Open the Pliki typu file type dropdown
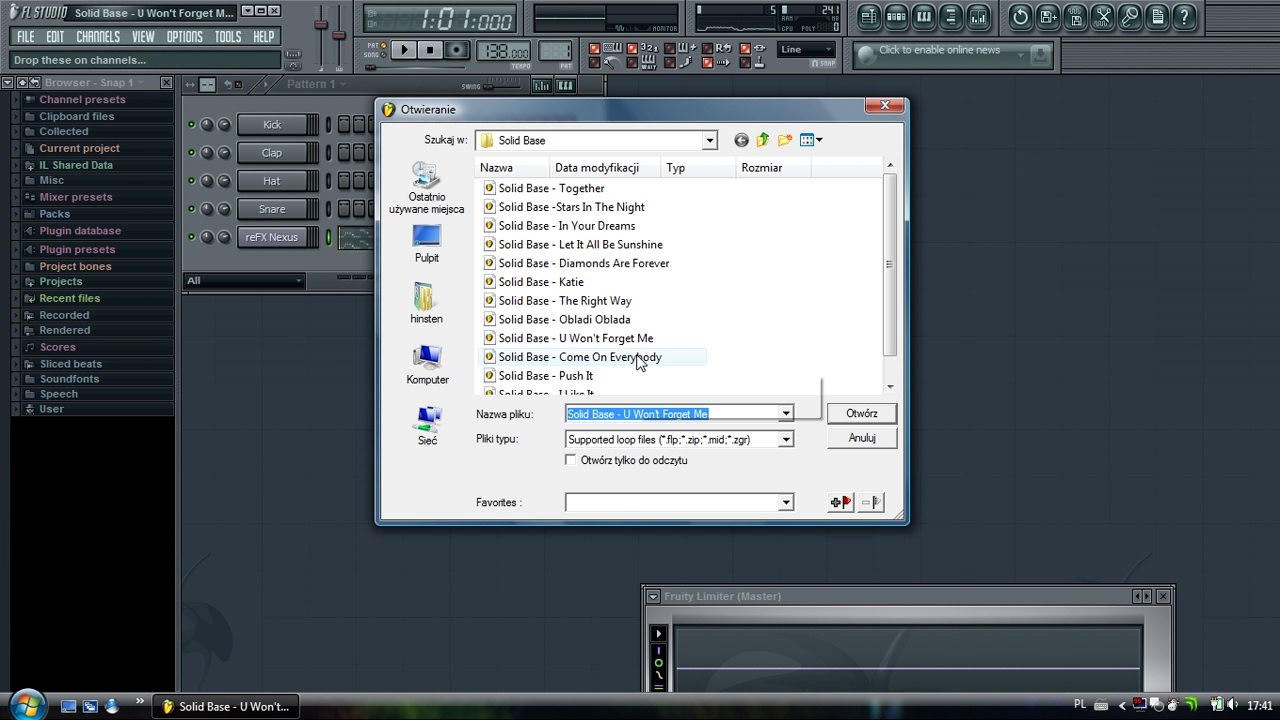This screenshot has height=720, width=1280. pos(786,439)
